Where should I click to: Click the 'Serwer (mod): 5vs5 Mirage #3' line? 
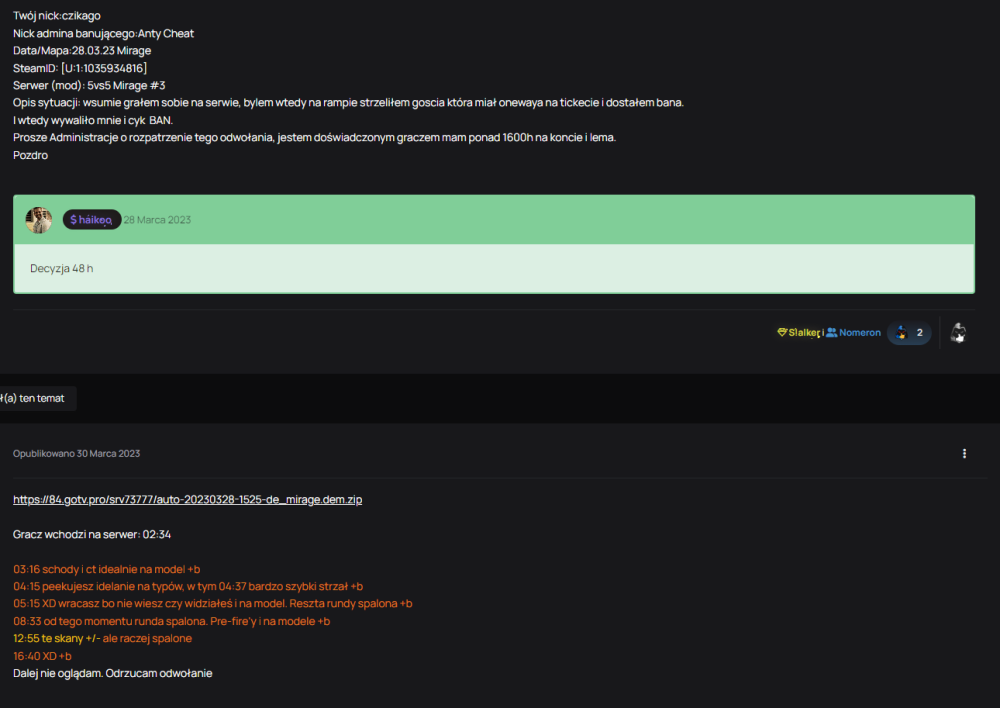tap(89, 85)
